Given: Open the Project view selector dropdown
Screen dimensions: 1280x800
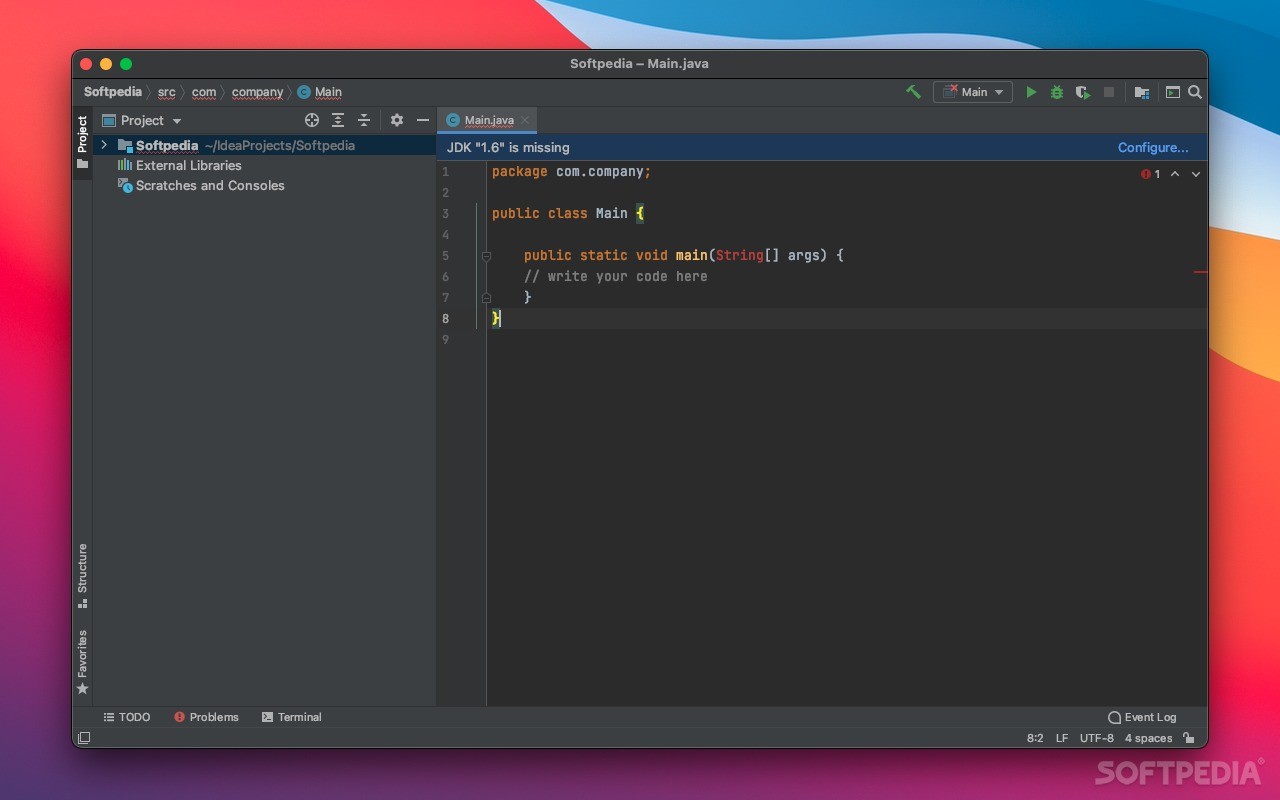Looking at the screenshot, I should pos(142,120).
